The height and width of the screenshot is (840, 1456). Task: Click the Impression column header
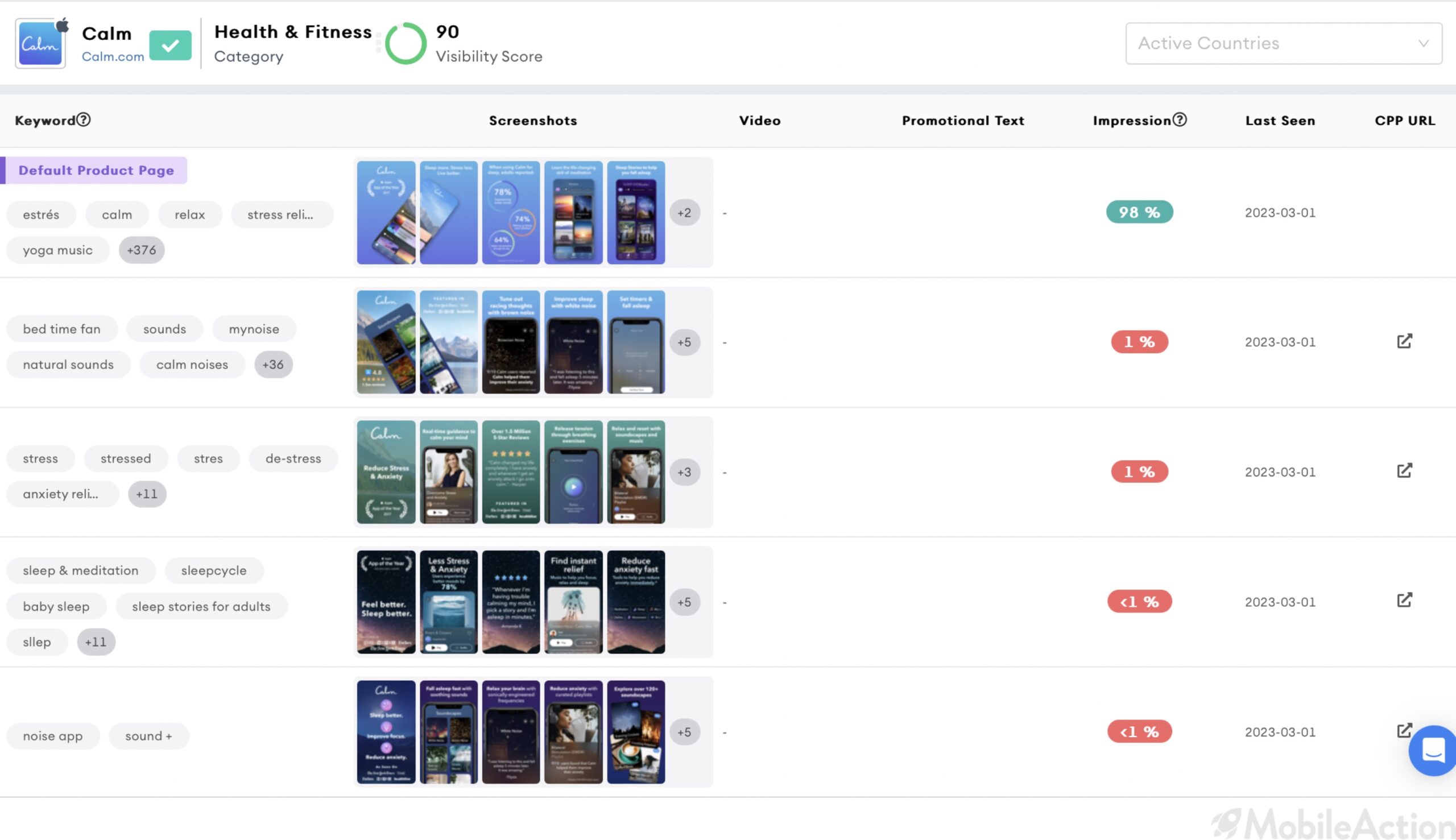1132,121
